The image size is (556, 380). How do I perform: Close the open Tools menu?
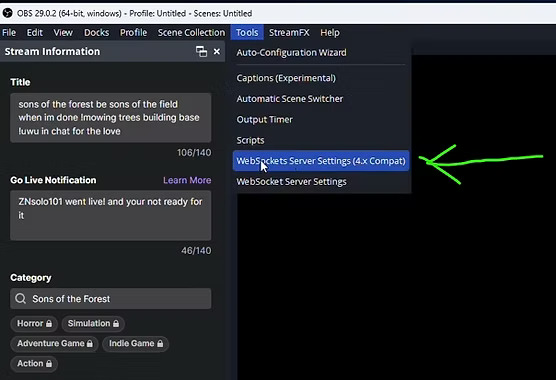pos(247,33)
